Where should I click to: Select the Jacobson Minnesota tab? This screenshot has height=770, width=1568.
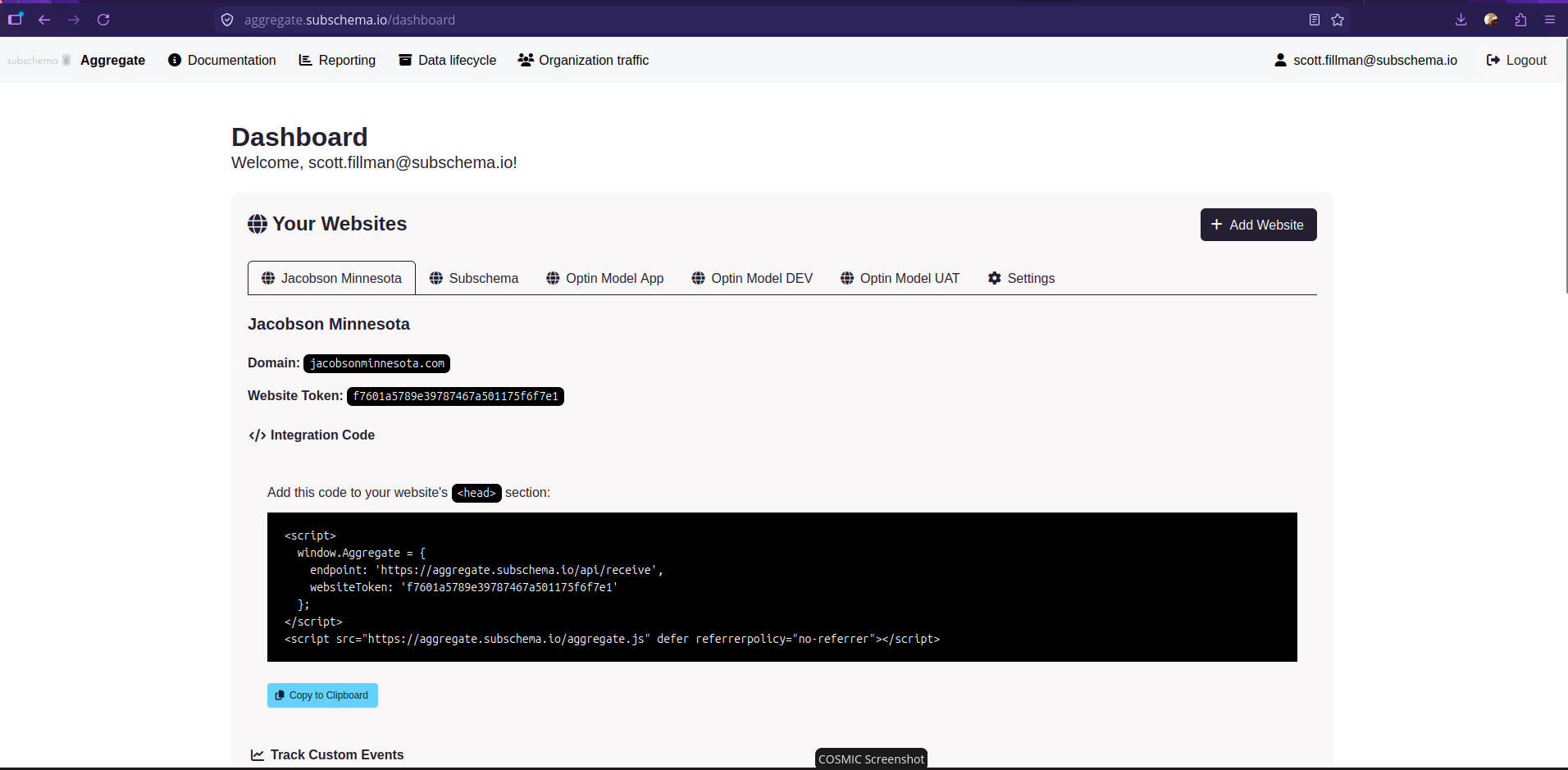[331, 278]
